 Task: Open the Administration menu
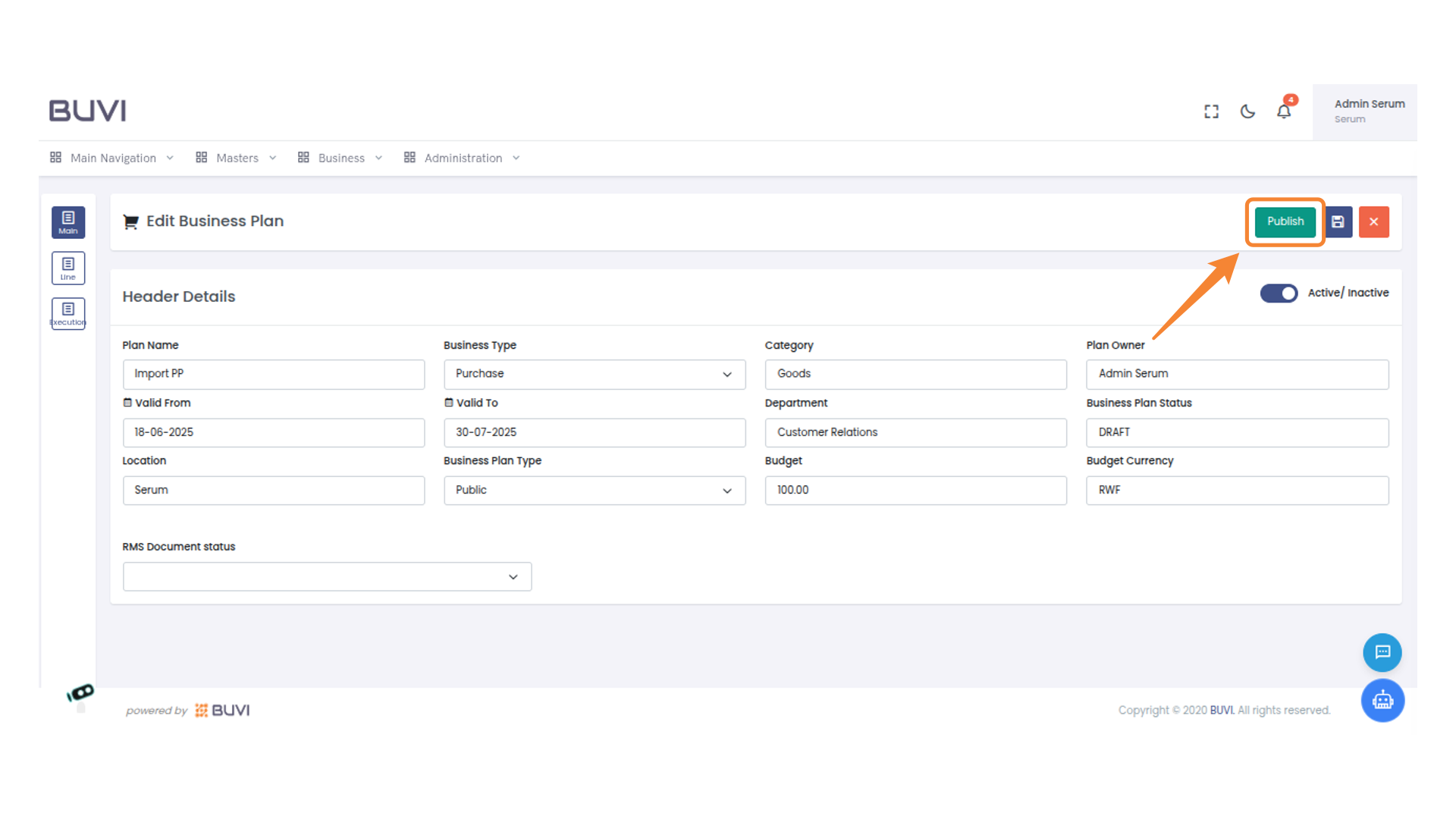coord(462,158)
